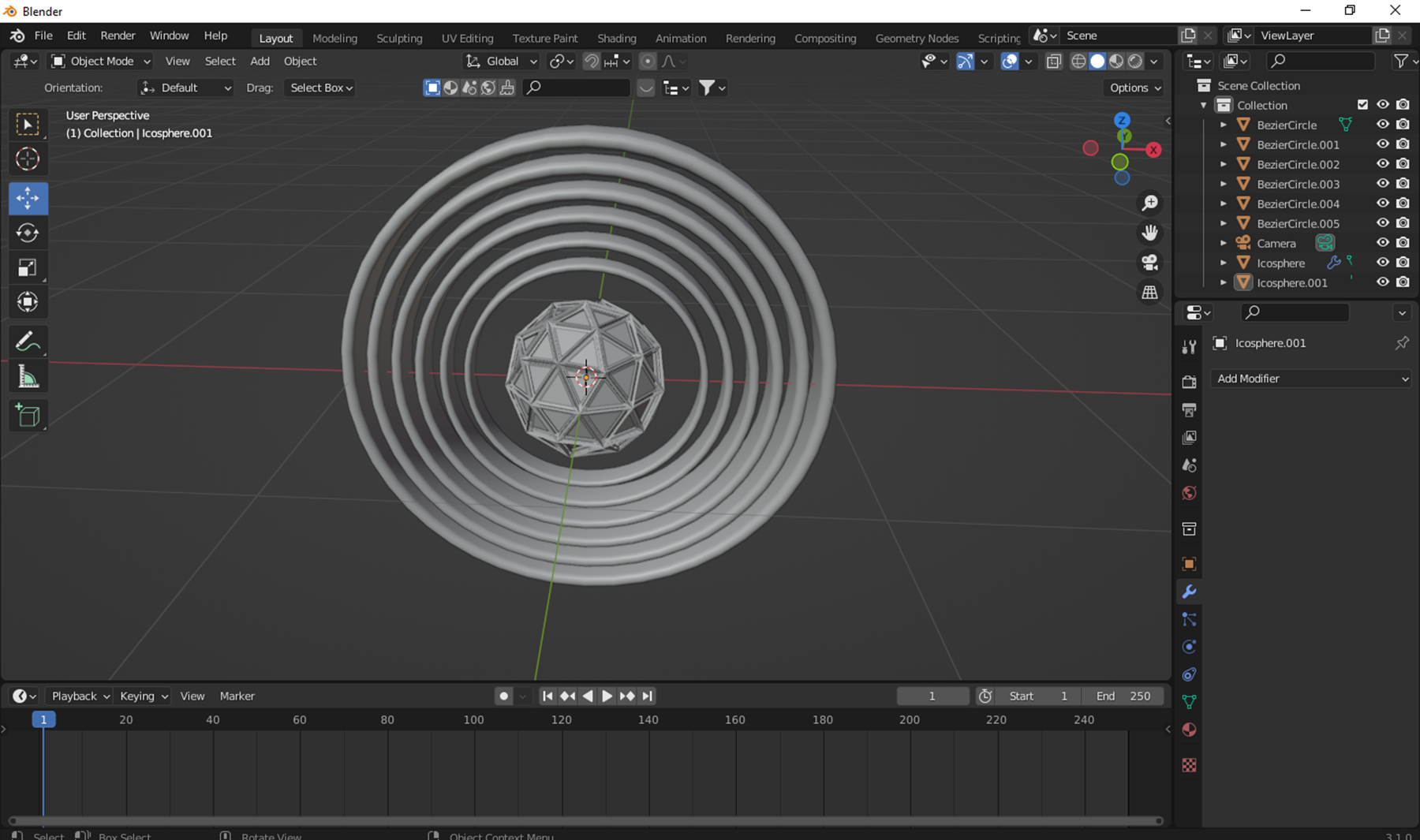Toggle X-ray mode in viewport header
1420x840 pixels.
pos(1054,62)
